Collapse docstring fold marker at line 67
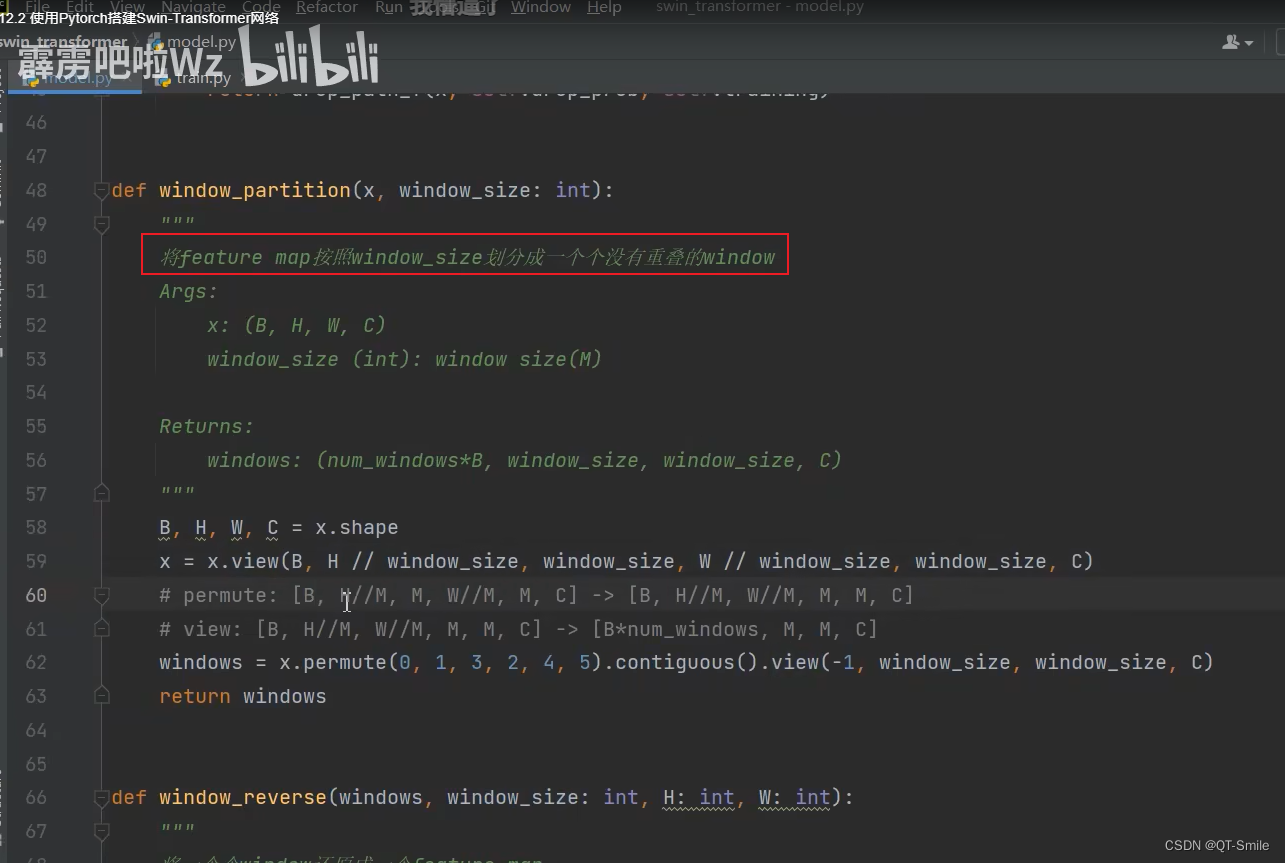 (x=101, y=831)
